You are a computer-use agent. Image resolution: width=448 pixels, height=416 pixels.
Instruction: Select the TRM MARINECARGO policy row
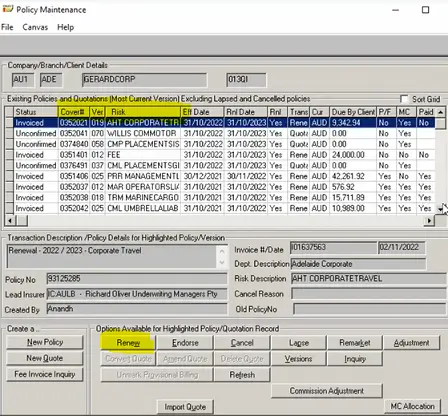[x=220, y=197]
